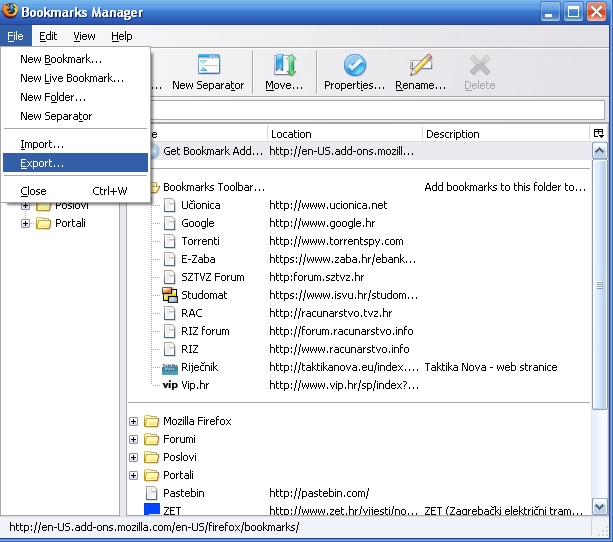Click http://www.torrentspy.com location cell

click(x=336, y=241)
